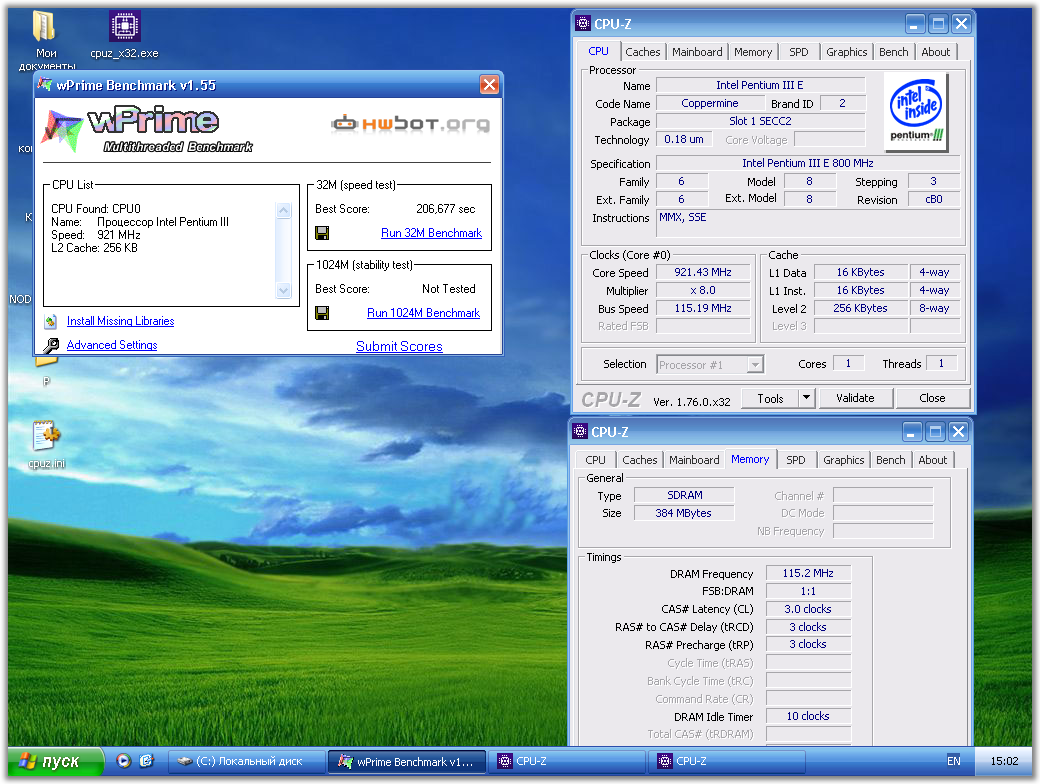
Task: Click the Validate button in CPU-Z
Action: 855,398
